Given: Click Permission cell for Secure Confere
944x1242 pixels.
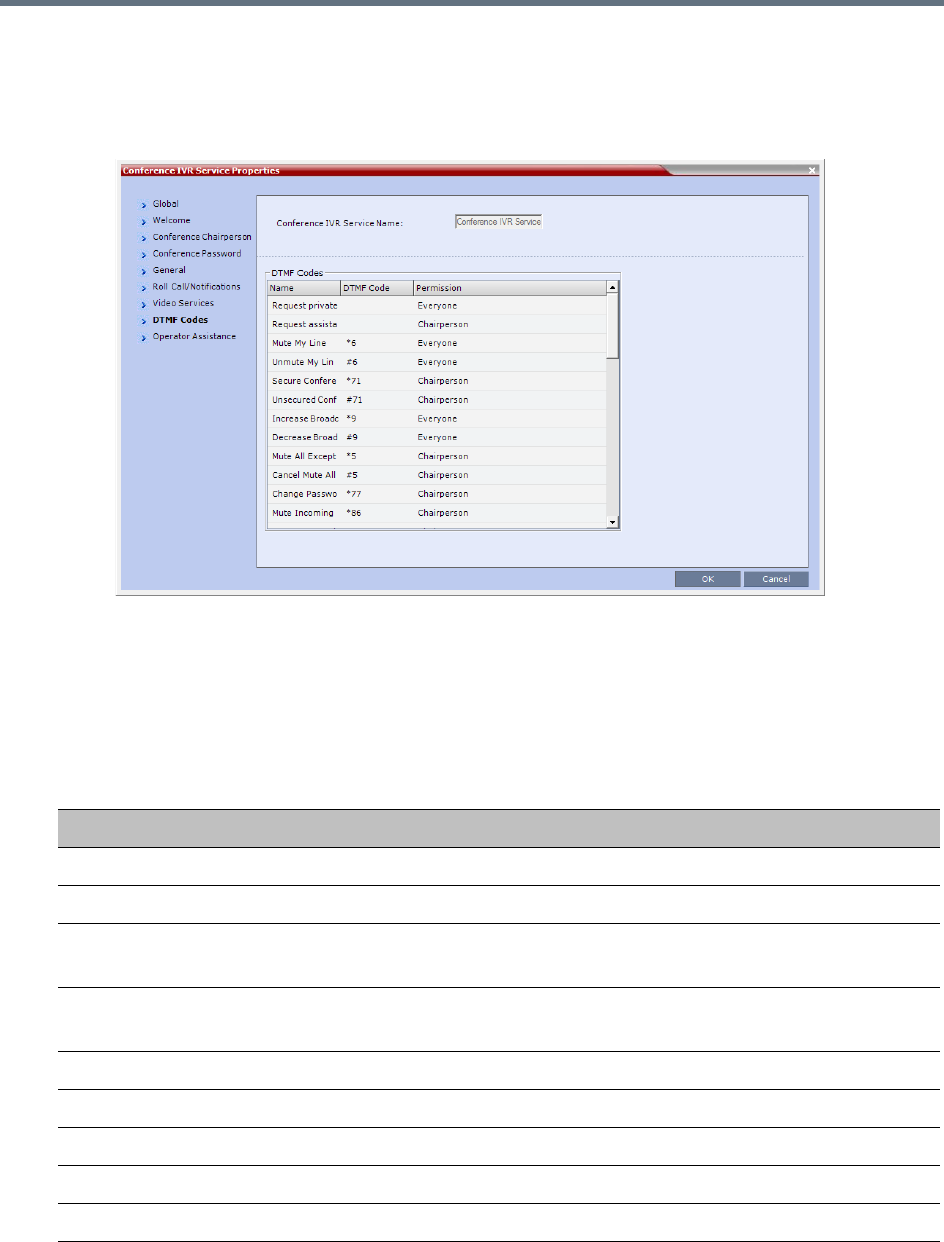Looking at the screenshot, I should tap(510, 381).
